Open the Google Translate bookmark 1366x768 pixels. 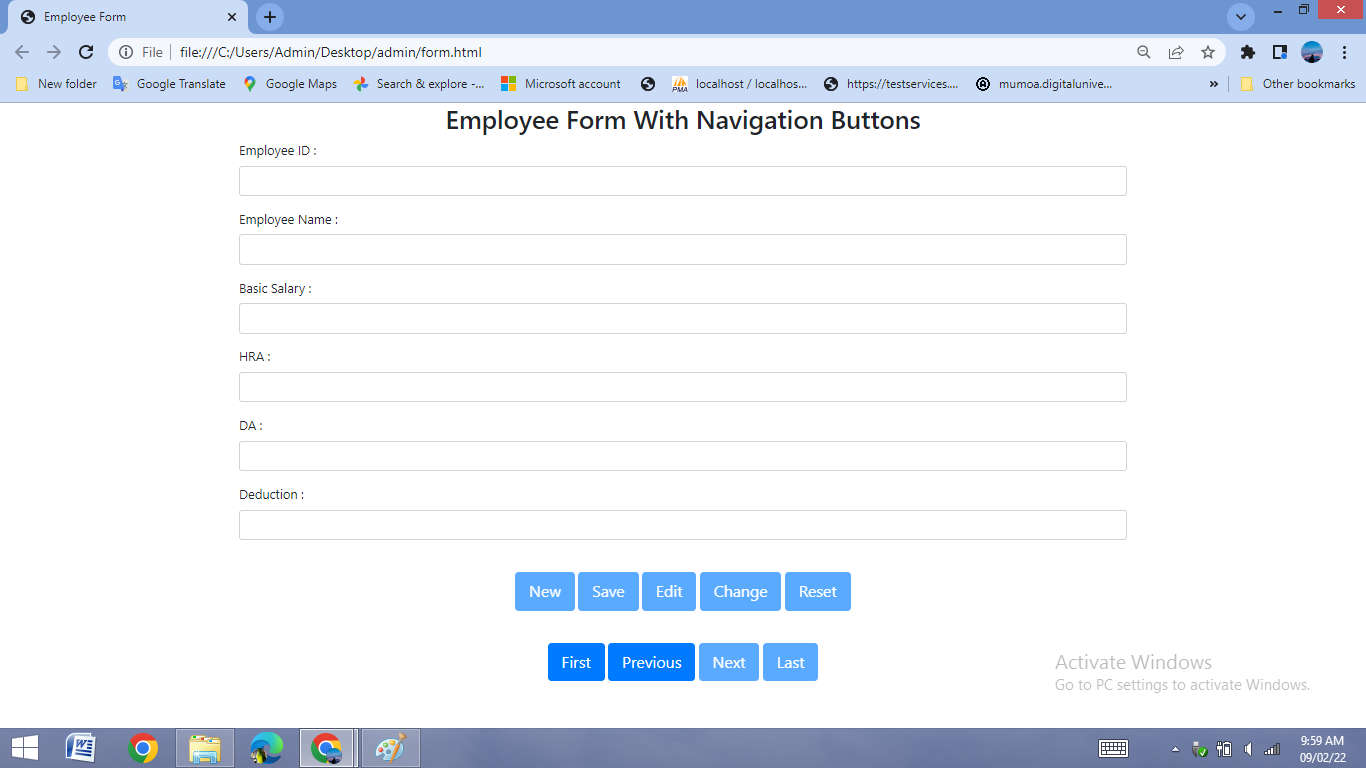pyautogui.click(x=168, y=84)
